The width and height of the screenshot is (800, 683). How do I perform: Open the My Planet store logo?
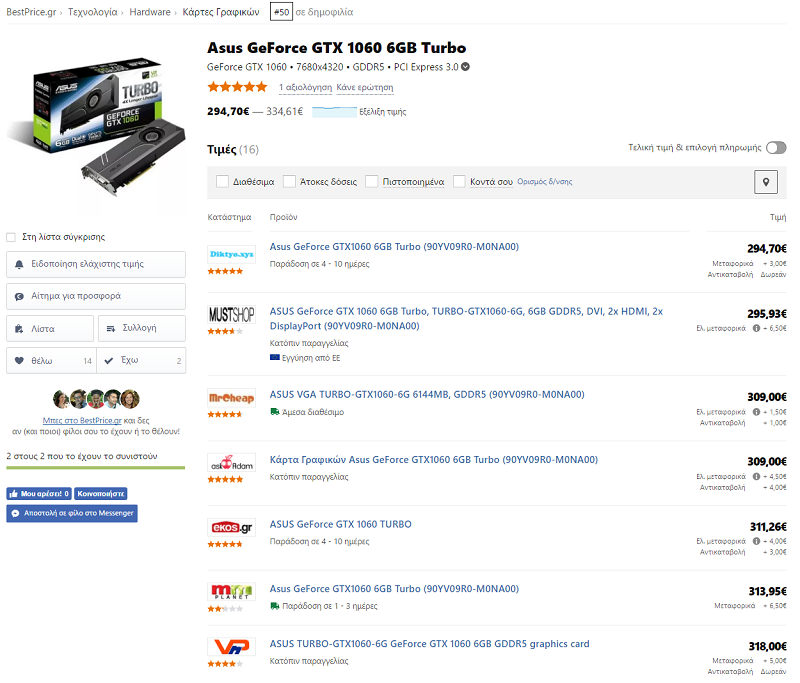point(232,592)
